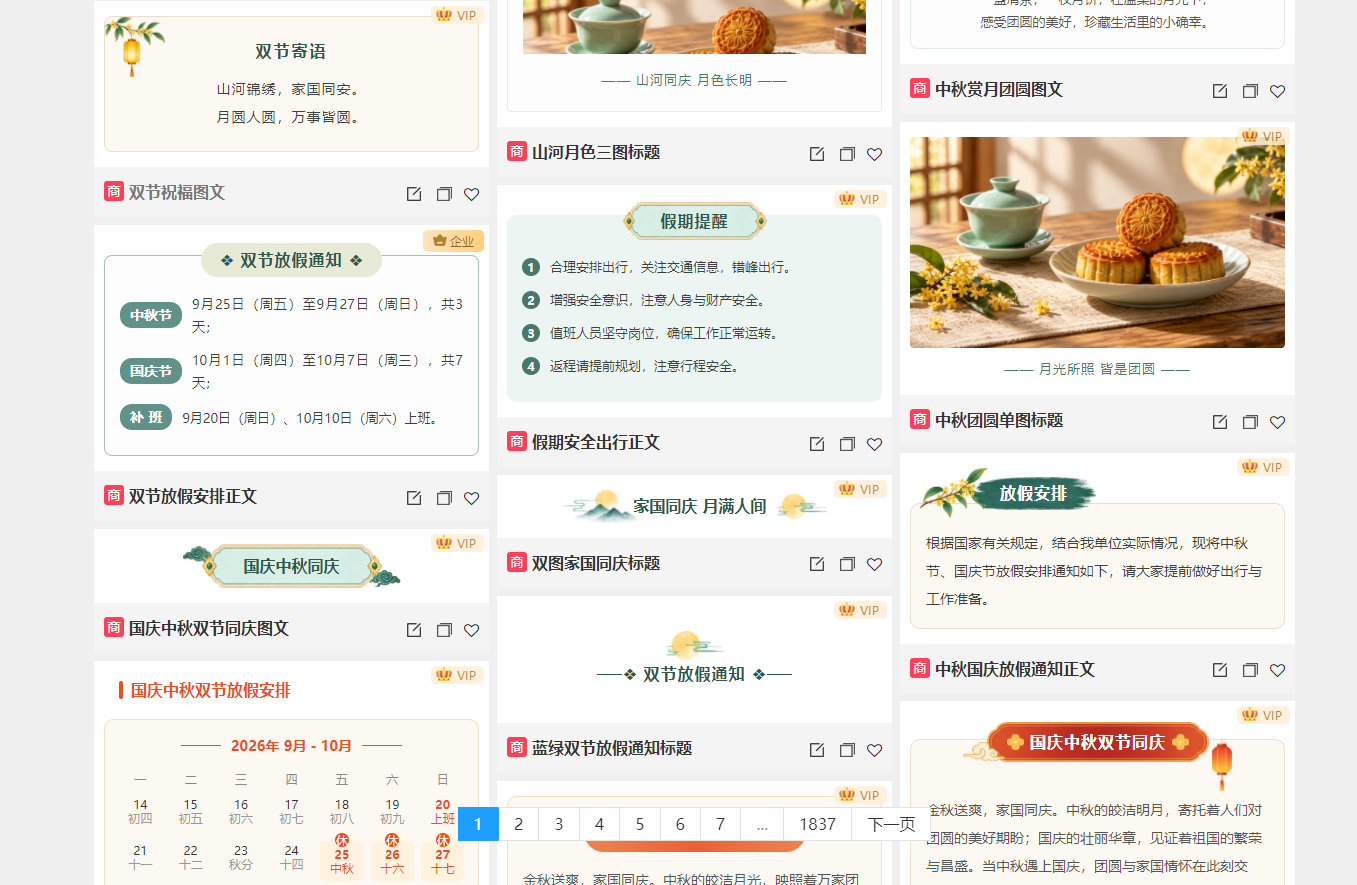Edit the 假期安全出行正文 template
1357x885 pixels.
[x=817, y=444]
